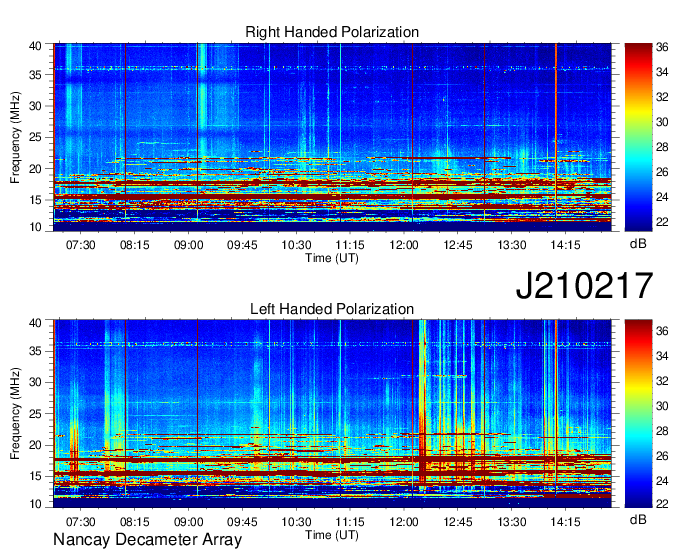Click 13:30 time tick under Left Handed plot
Image resolution: width=680 pixels, height=552 pixels.
512,522
